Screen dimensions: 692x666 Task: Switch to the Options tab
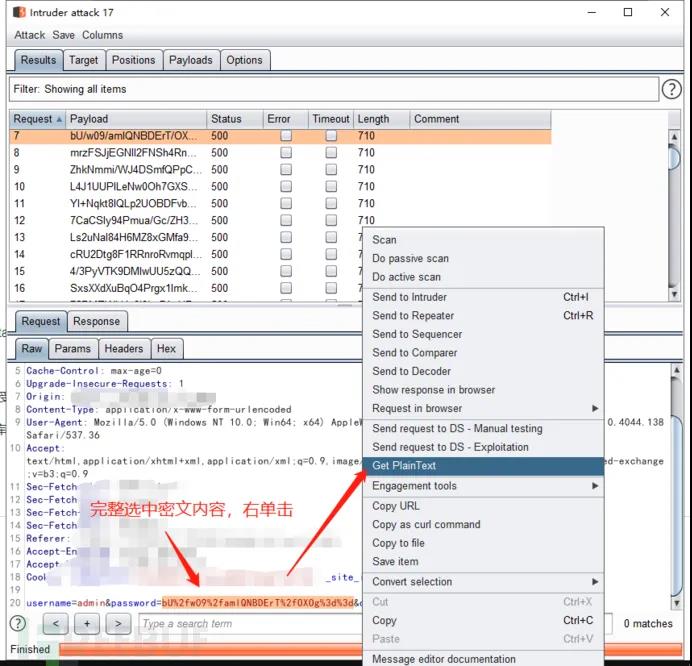coord(244,60)
